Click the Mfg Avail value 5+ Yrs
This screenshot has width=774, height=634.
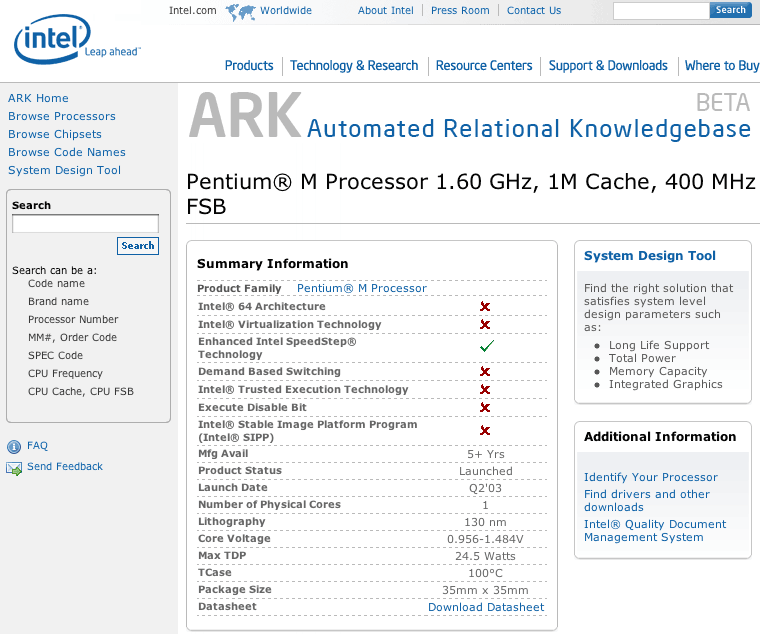pos(486,454)
